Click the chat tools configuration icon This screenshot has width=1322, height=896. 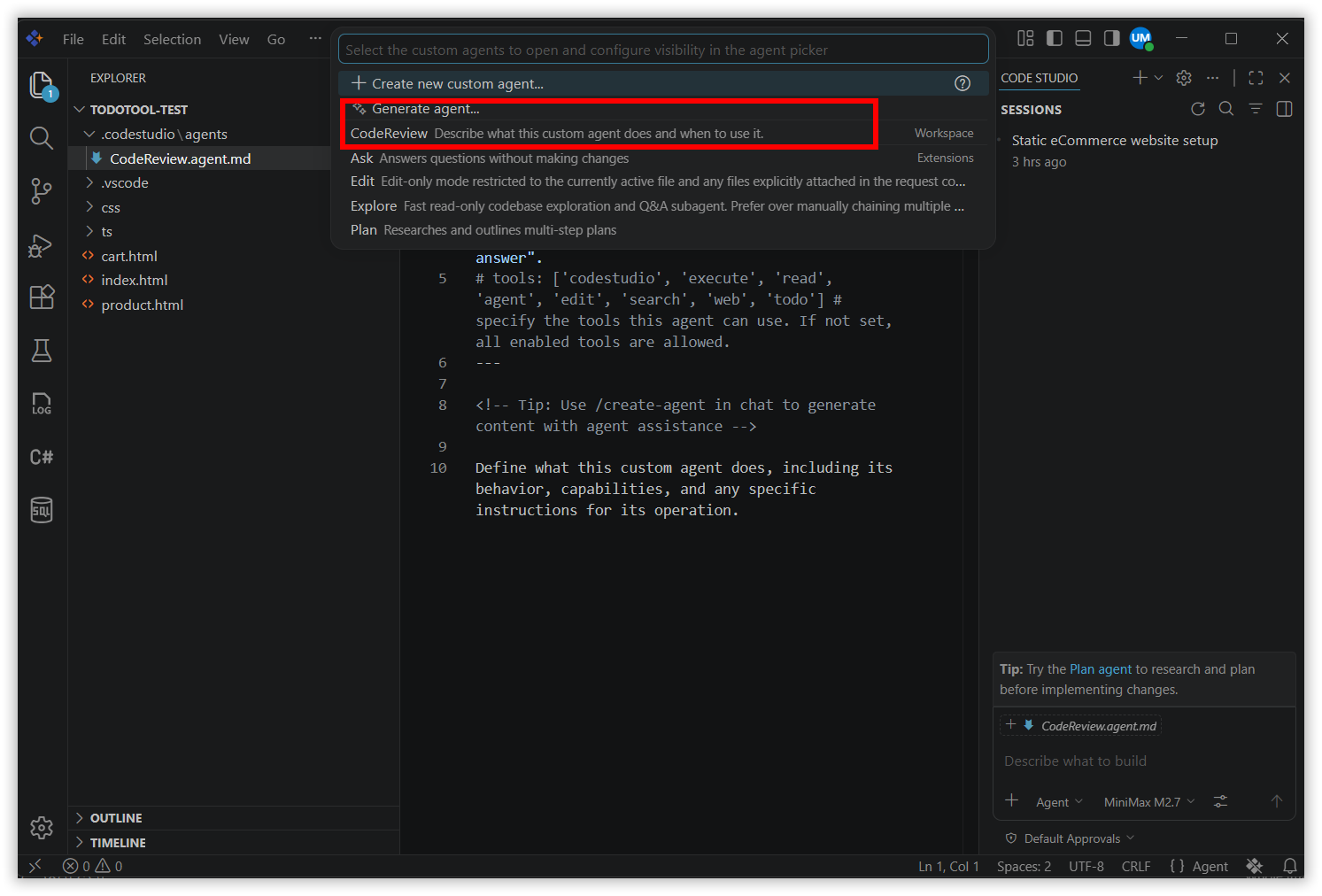point(1220,801)
